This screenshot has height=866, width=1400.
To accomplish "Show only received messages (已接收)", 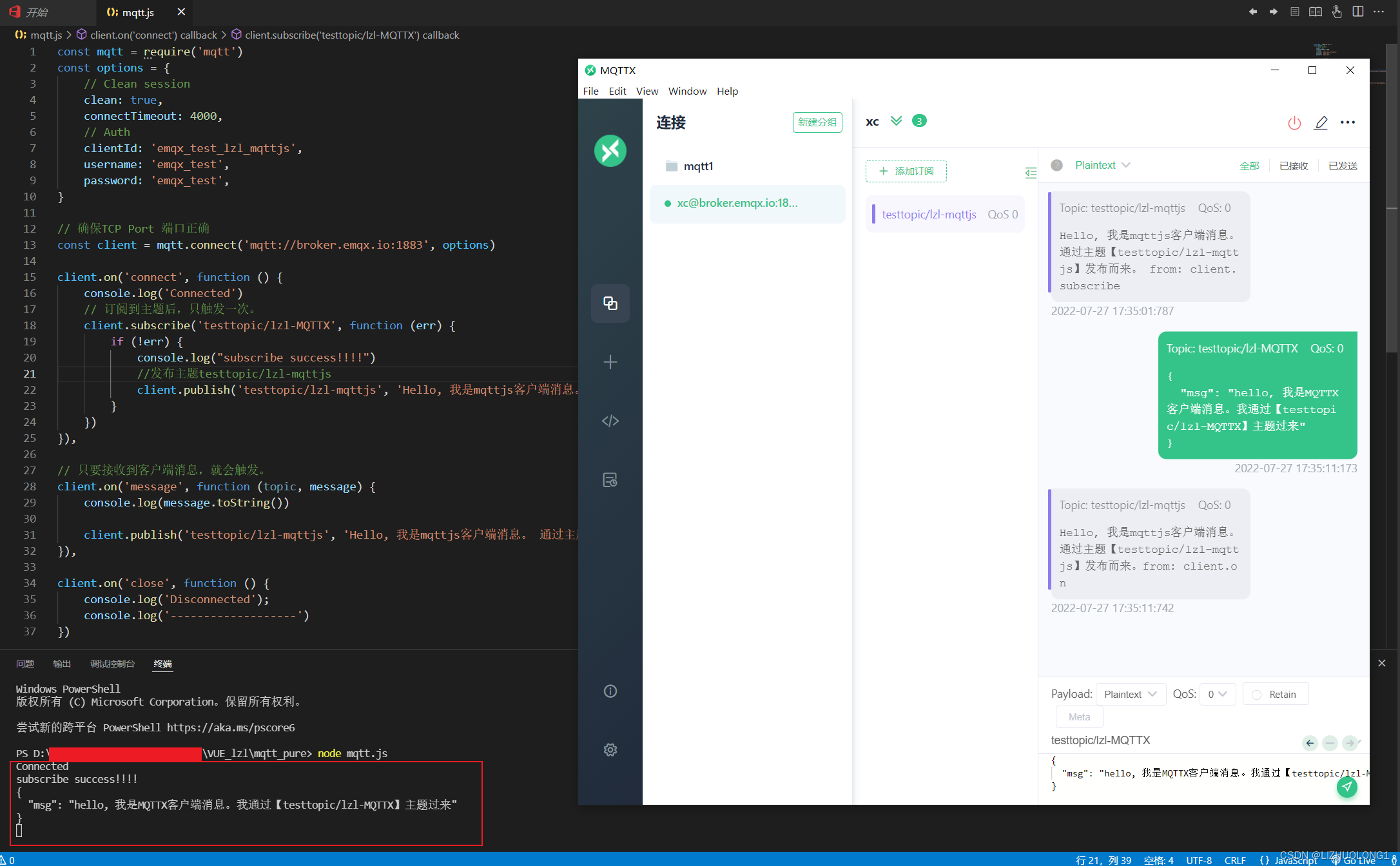I will (1293, 166).
